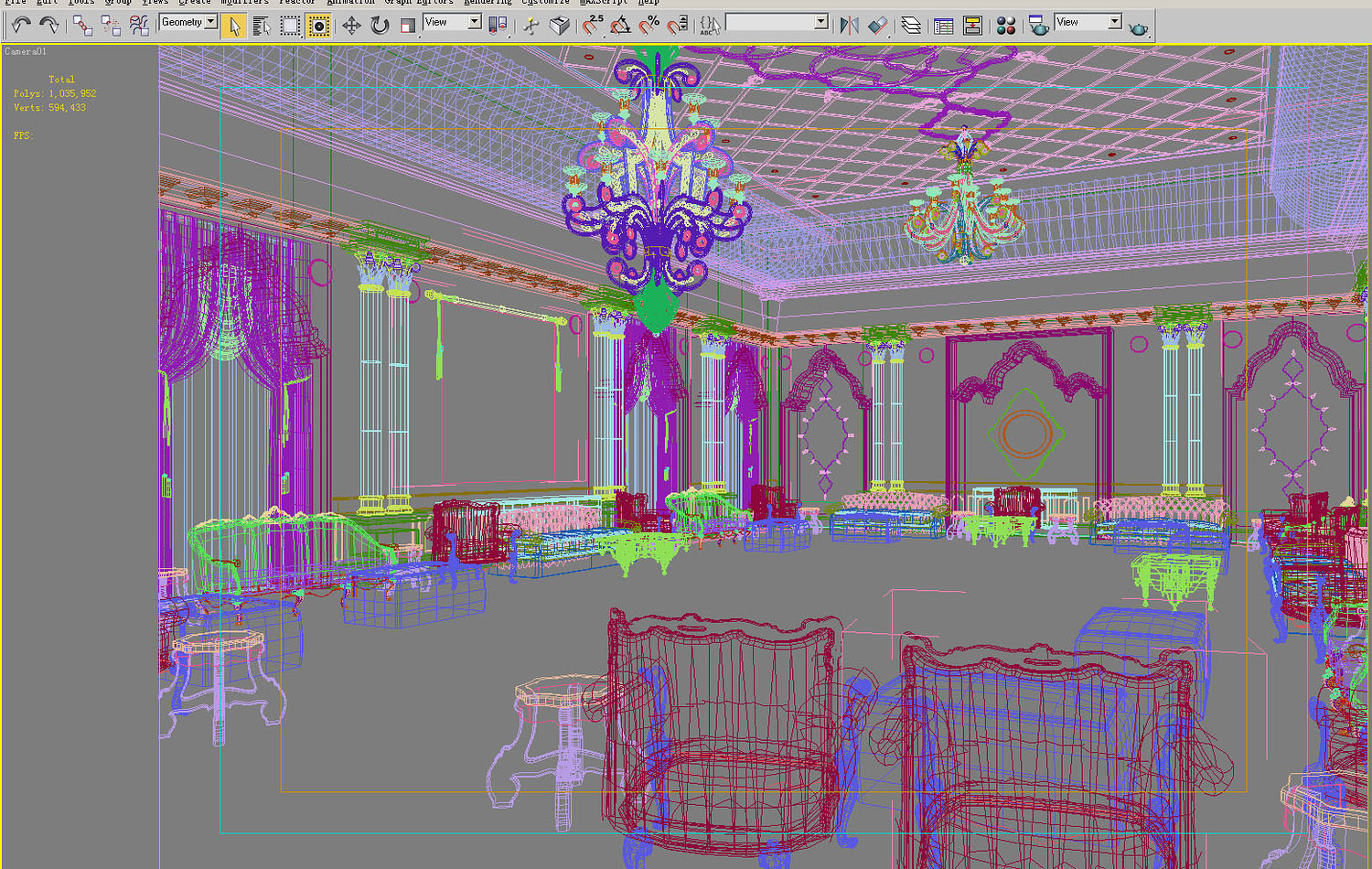Click the Mirror tool icon
Image resolution: width=1372 pixels, height=869 pixels.
pos(849,26)
